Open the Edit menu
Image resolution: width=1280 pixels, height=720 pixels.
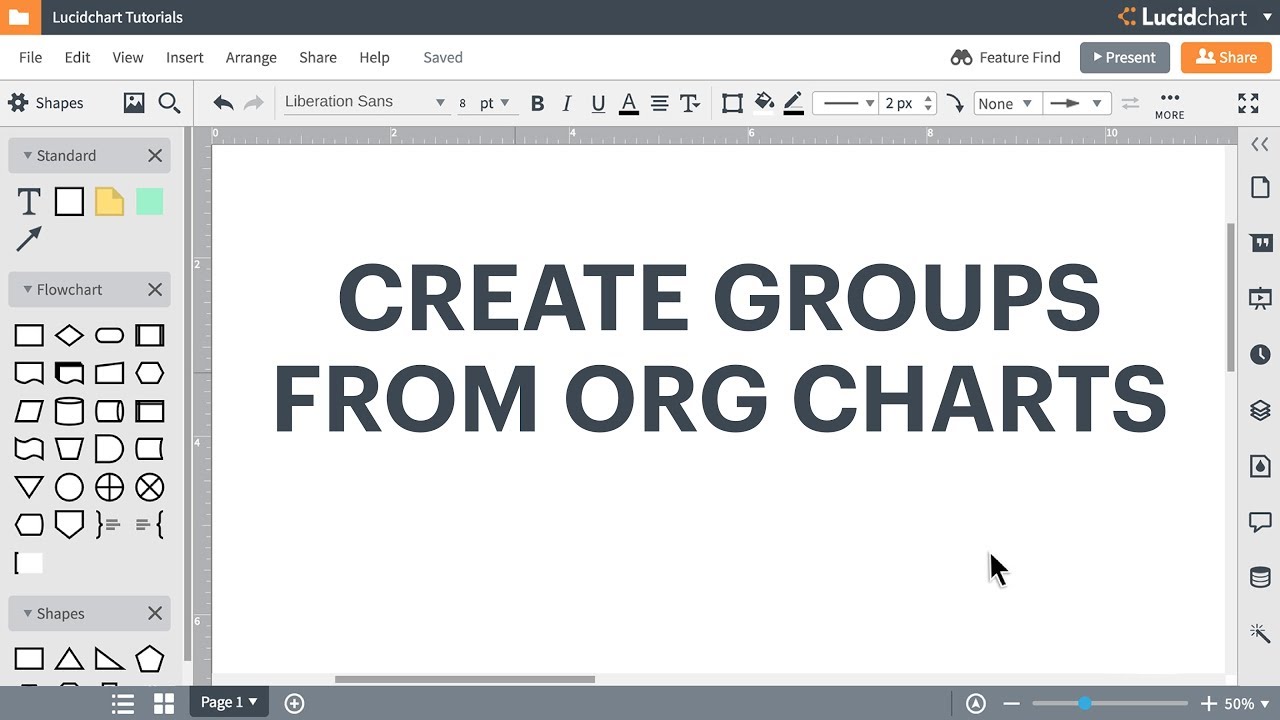(x=77, y=57)
